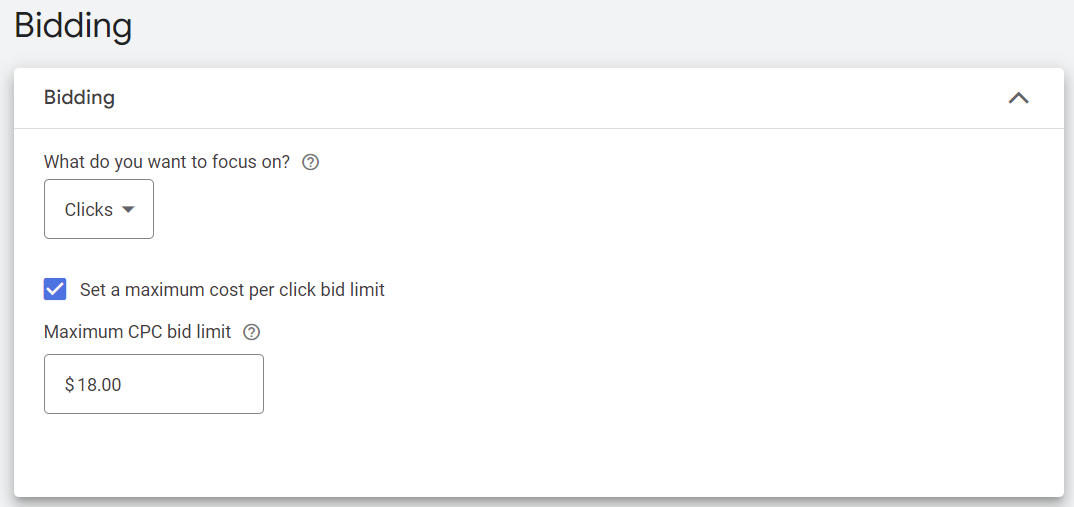This screenshot has height=507, width=1074.
Task: Click the dollar sign in the bid field
Action: tap(69, 384)
